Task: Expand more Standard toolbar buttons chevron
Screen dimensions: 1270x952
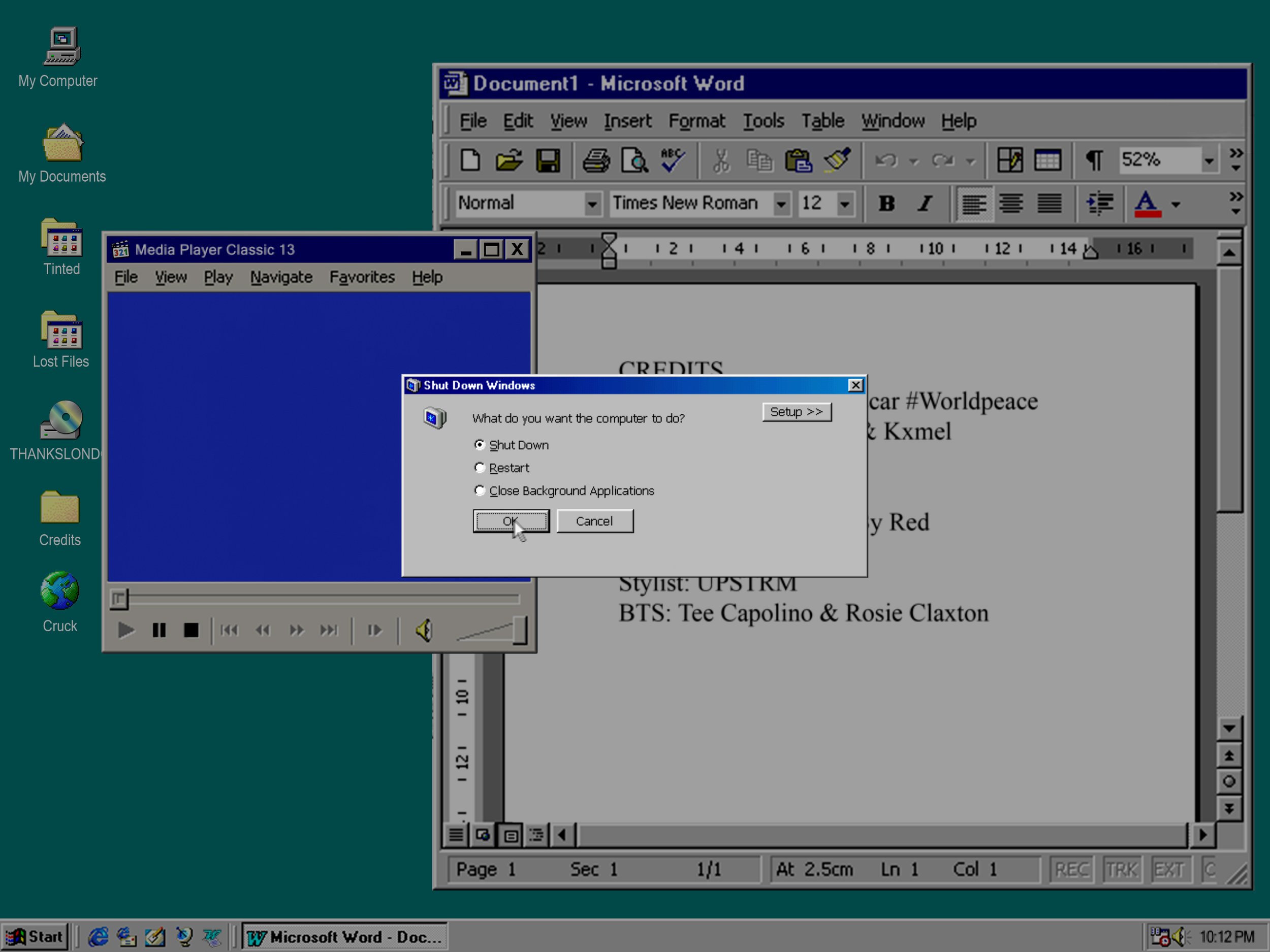Action: pyautogui.click(x=1235, y=159)
